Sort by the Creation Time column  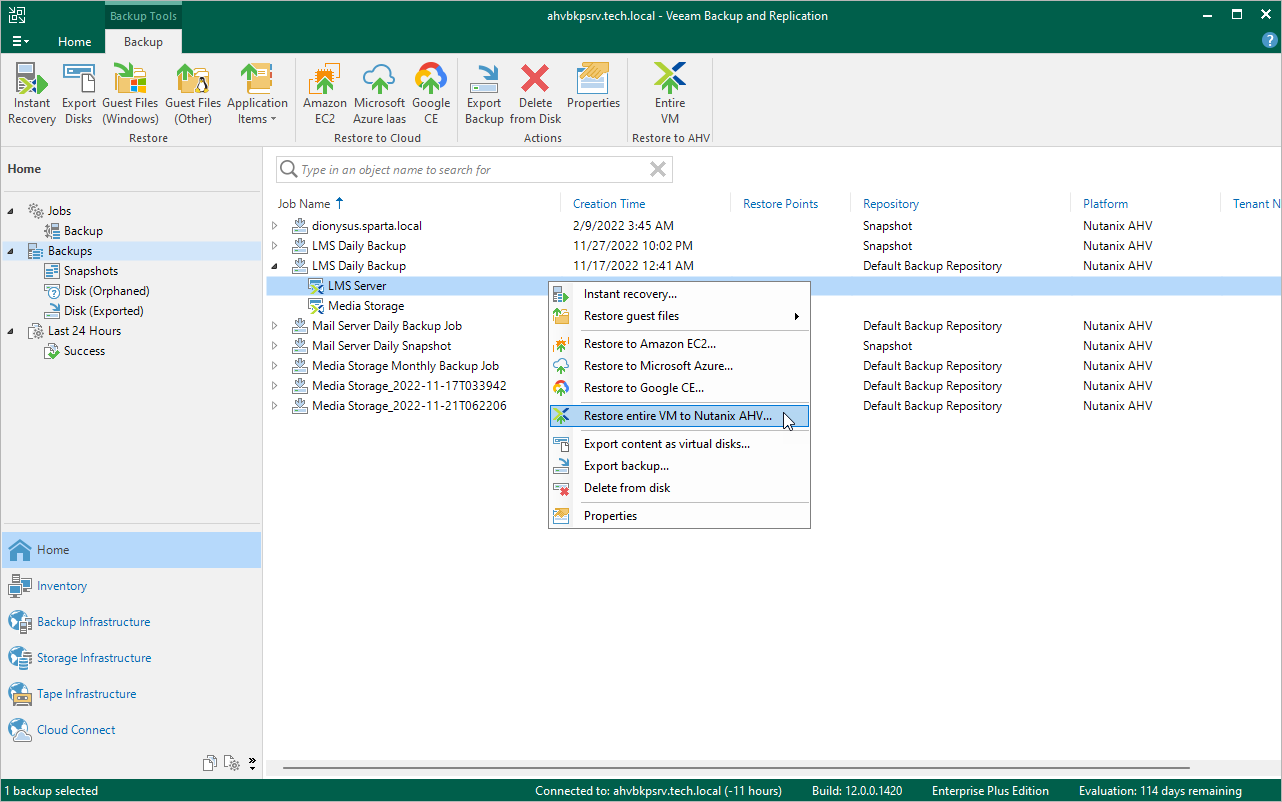click(x=609, y=204)
